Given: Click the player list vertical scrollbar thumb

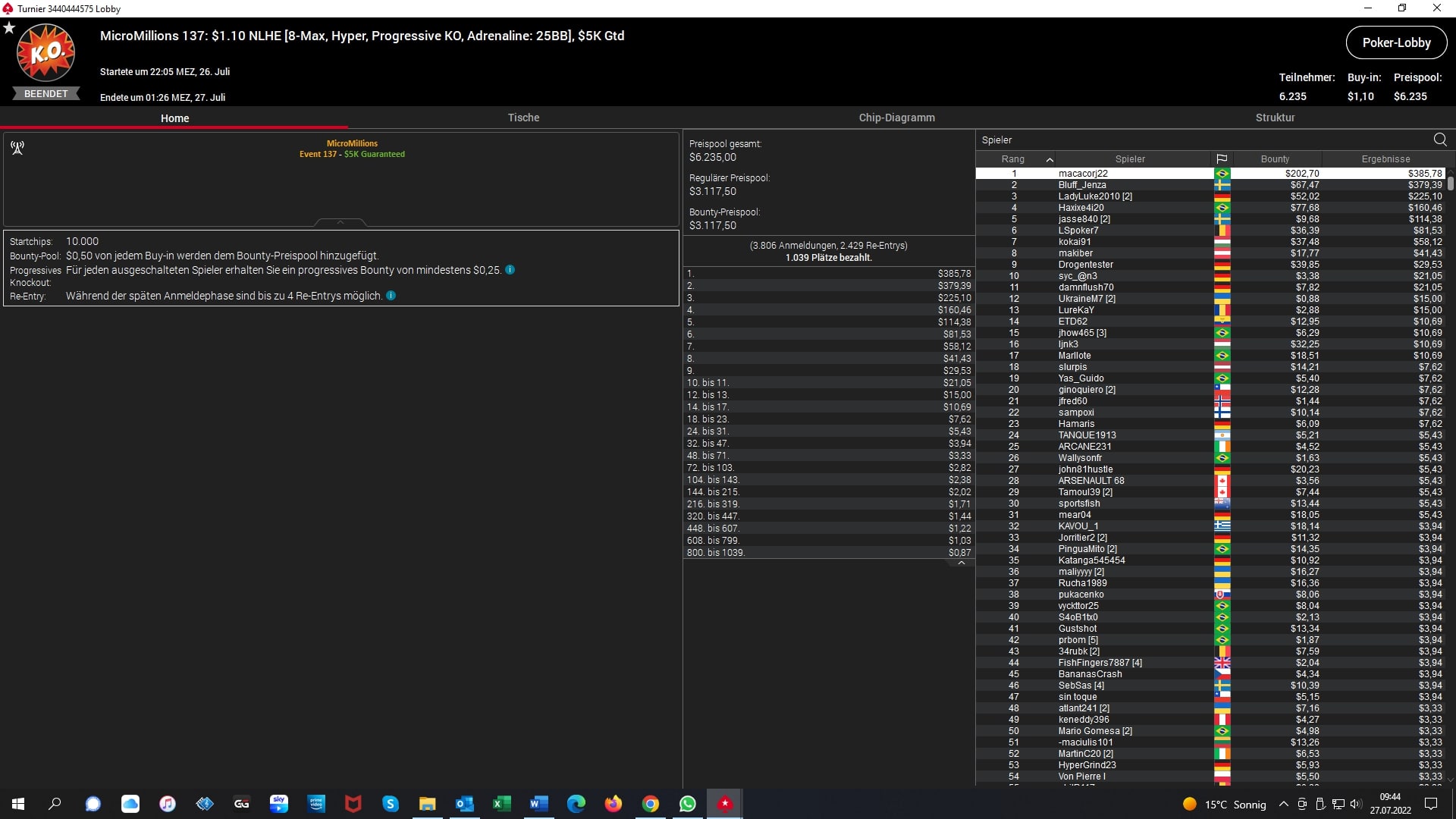Looking at the screenshot, I should click(x=1450, y=183).
